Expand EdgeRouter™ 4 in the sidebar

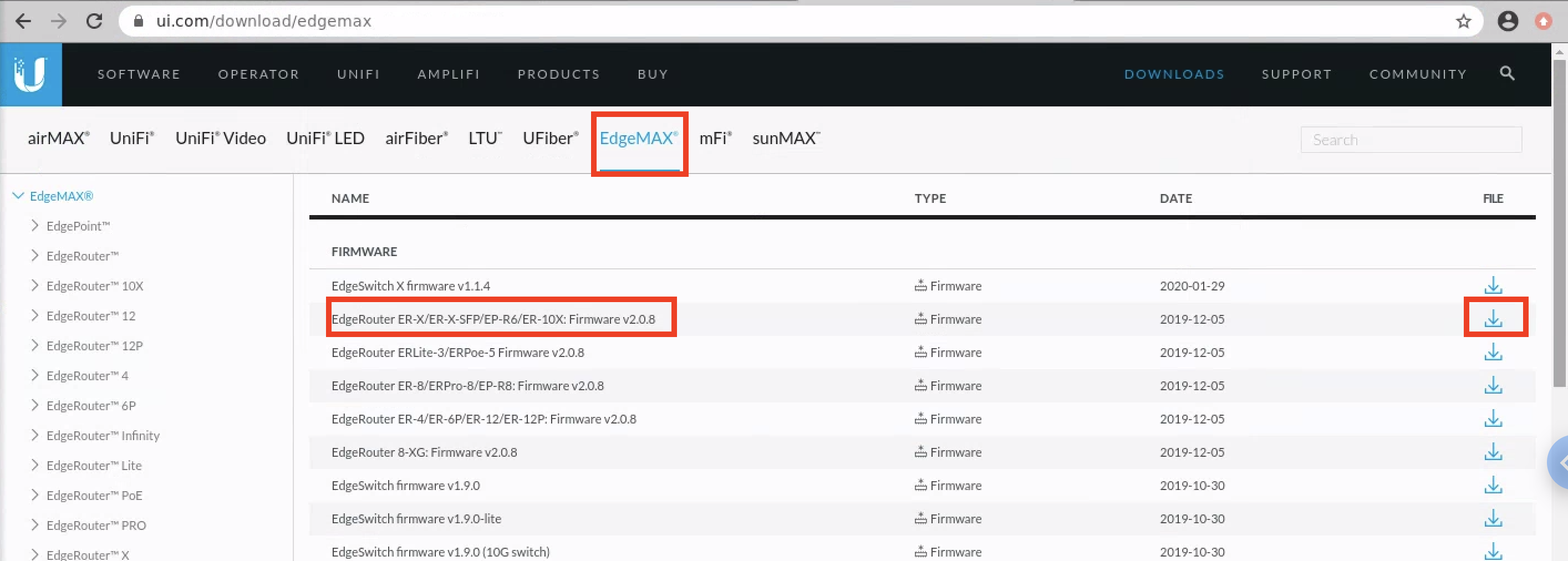[x=35, y=375]
